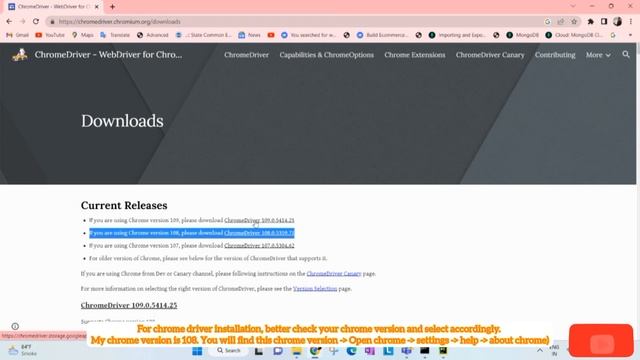Open the tab search chevron
The image size is (640, 360).
pos(573,6)
